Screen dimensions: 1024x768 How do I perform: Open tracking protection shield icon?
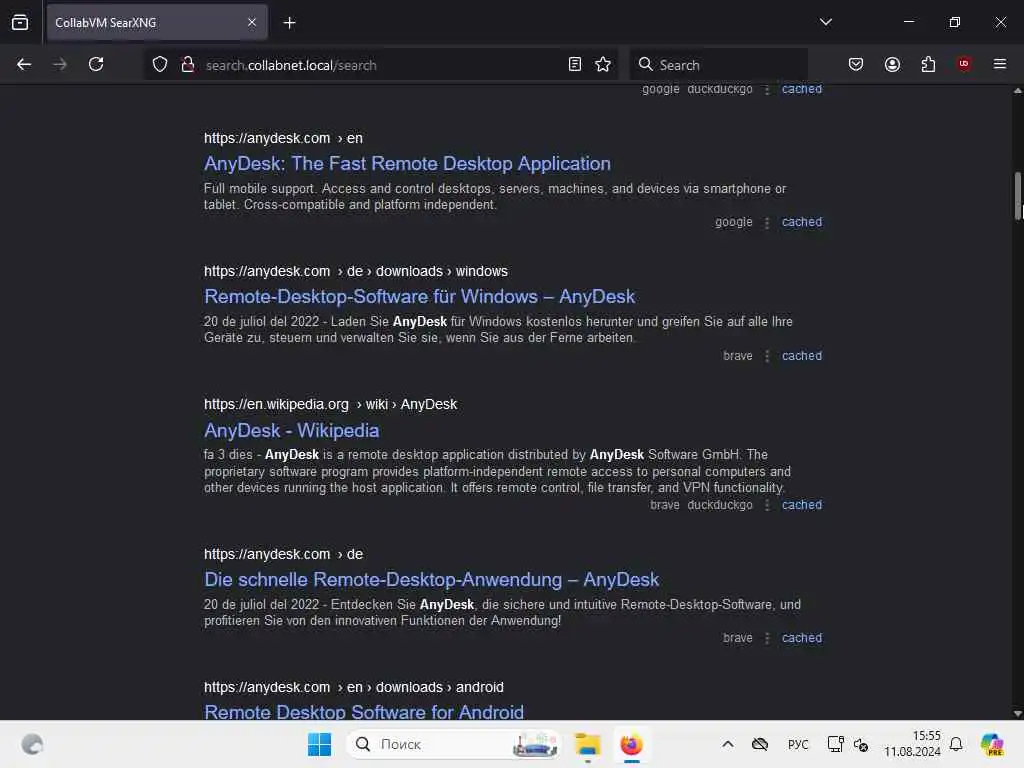[160, 65]
